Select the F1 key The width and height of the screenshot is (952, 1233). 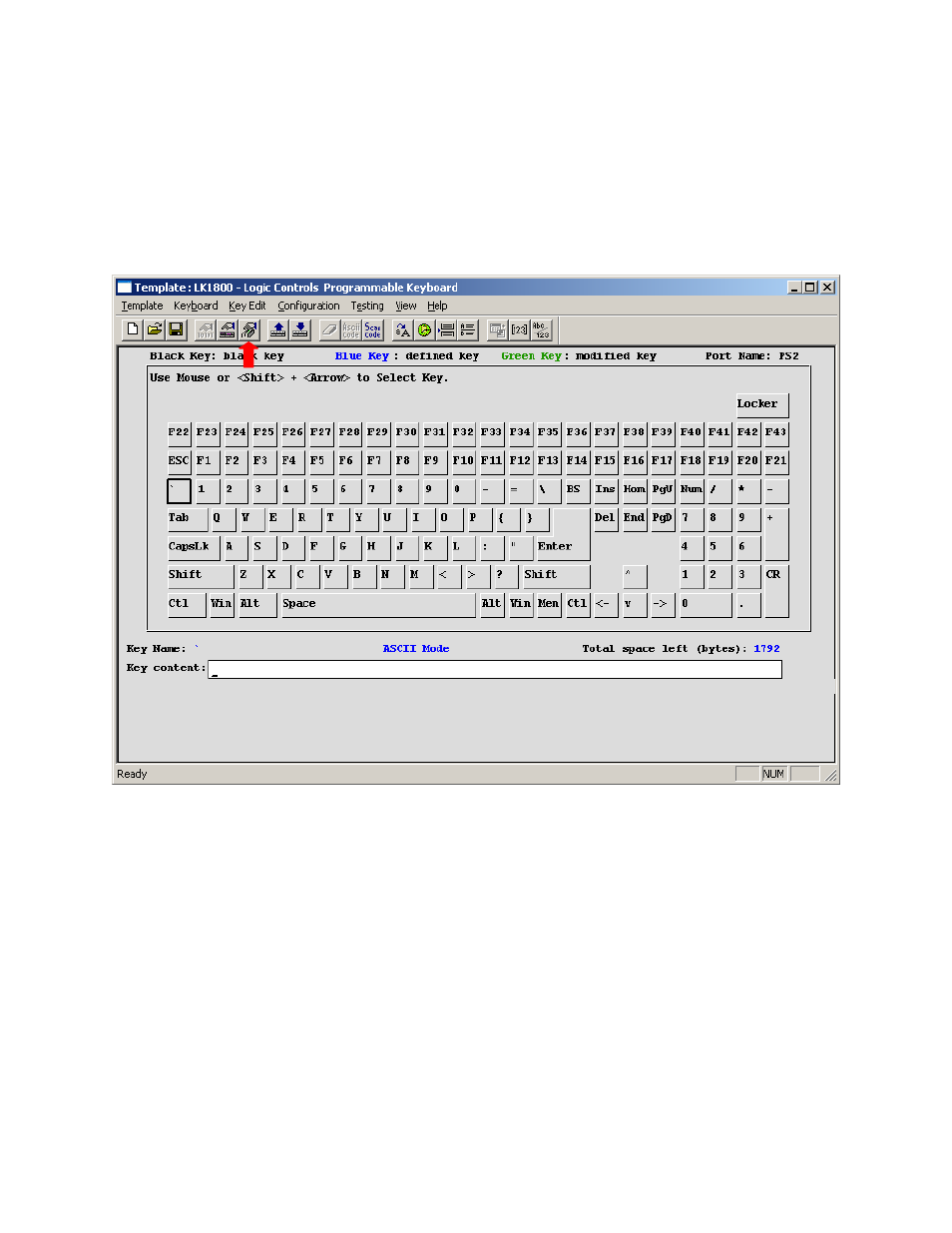tap(207, 461)
